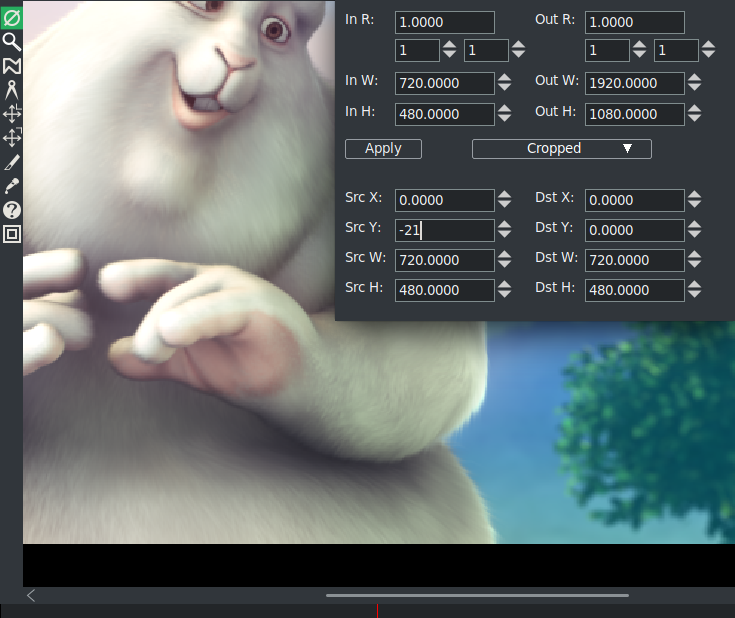The image size is (735, 618).
Task: Toggle the protect video from changes icon
Action: point(11,17)
